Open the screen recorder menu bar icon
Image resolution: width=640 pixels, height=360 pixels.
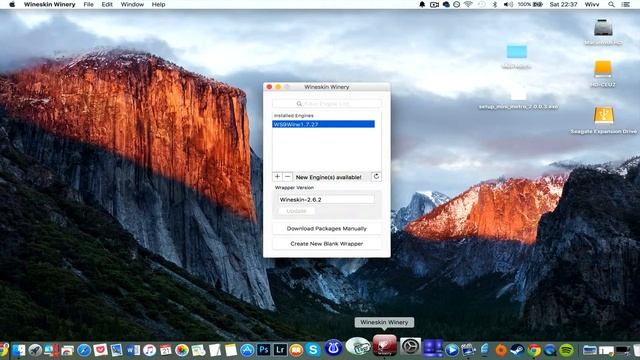(434, 4)
